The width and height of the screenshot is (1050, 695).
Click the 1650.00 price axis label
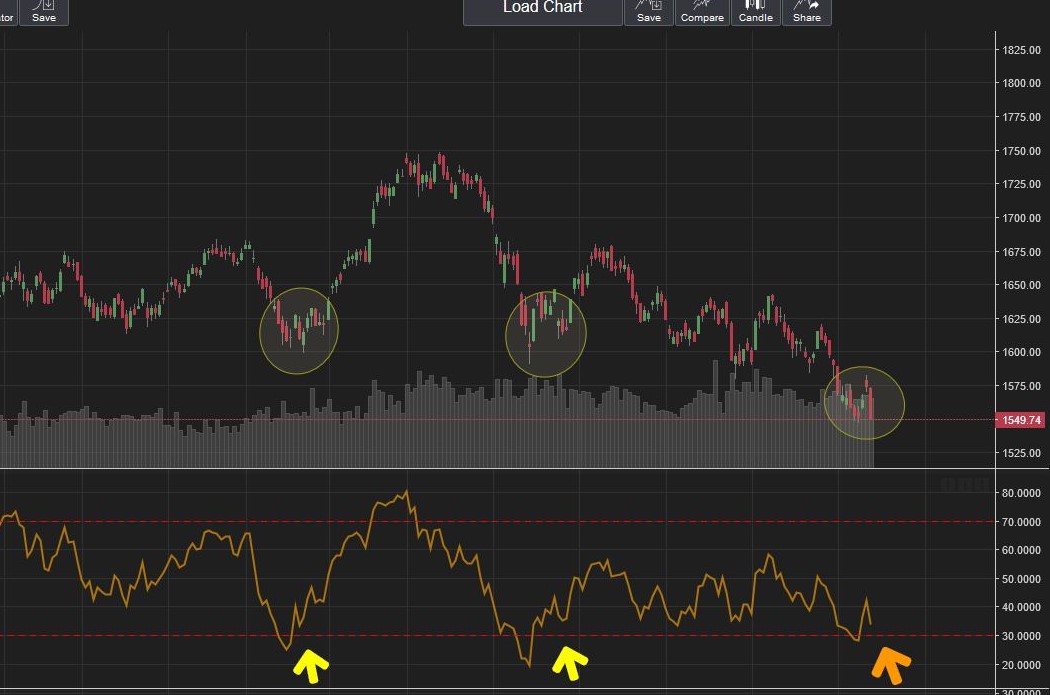pyautogui.click(x=1021, y=285)
